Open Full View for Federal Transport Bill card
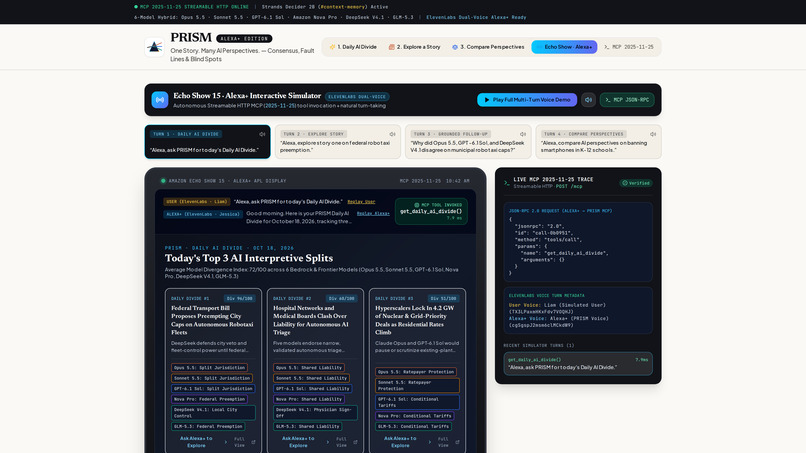 click(244, 442)
